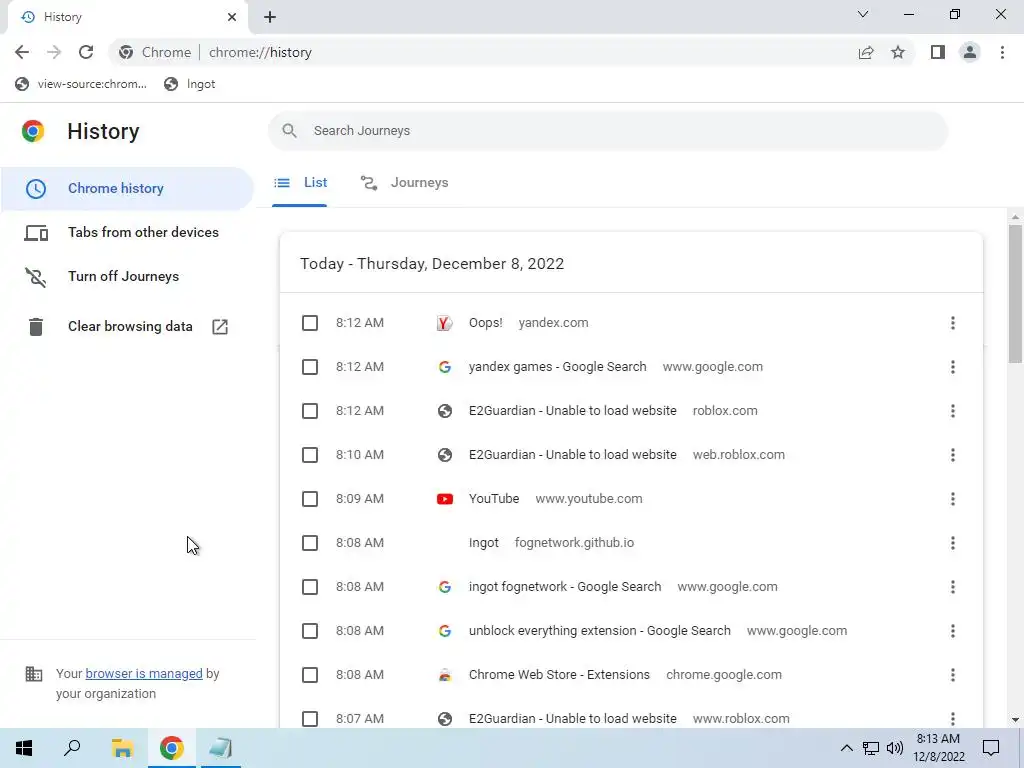Click external link icon beside Clear browsing data
The width and height of the screenshot is (1024, 768).
(220, 327)
